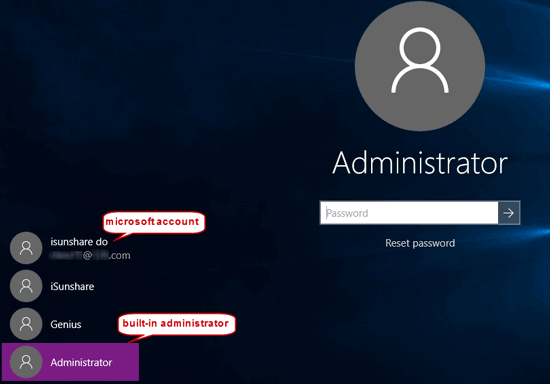The height and width of the screenshot is (384, 550).
Task: Open the Reset password link
Action: coord(420,243)
